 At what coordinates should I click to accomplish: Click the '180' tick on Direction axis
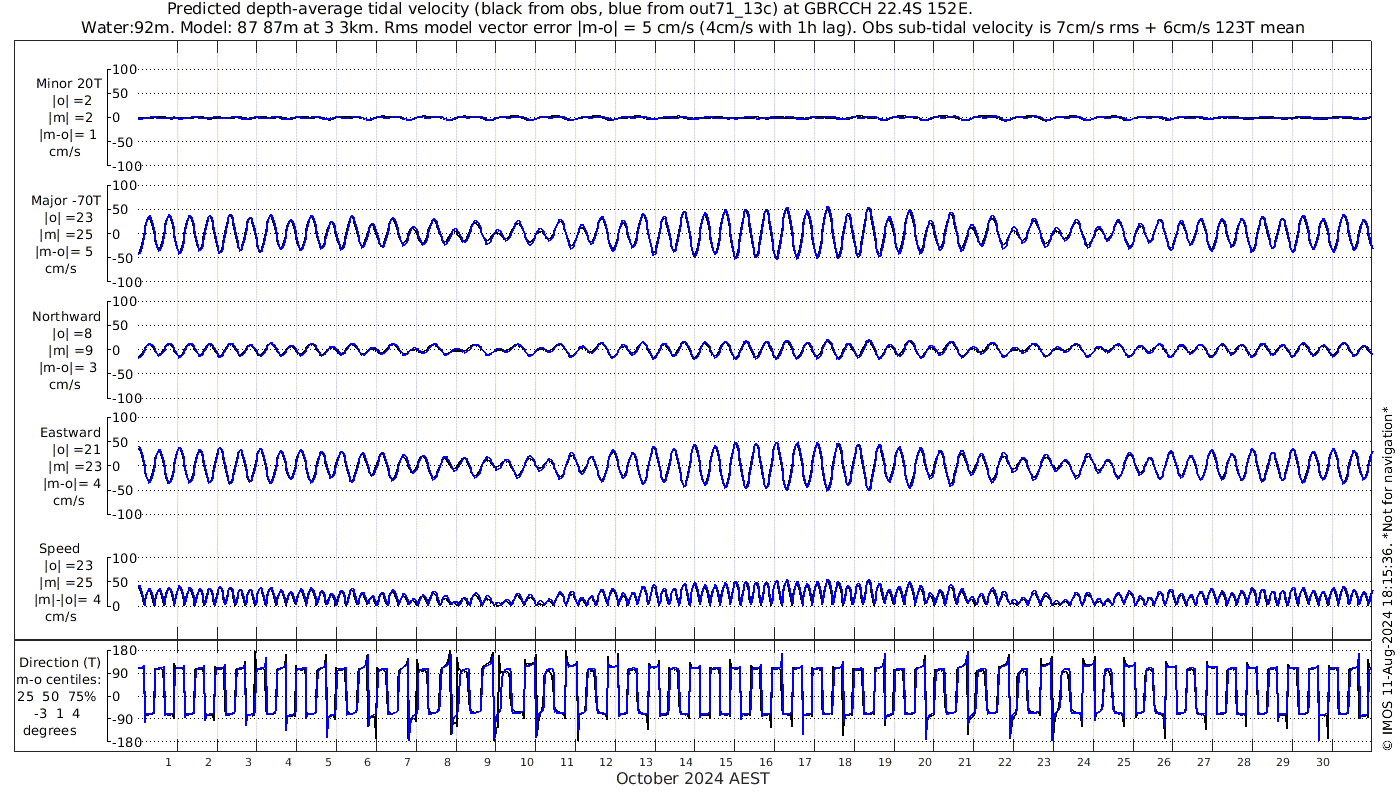[123, 651]
